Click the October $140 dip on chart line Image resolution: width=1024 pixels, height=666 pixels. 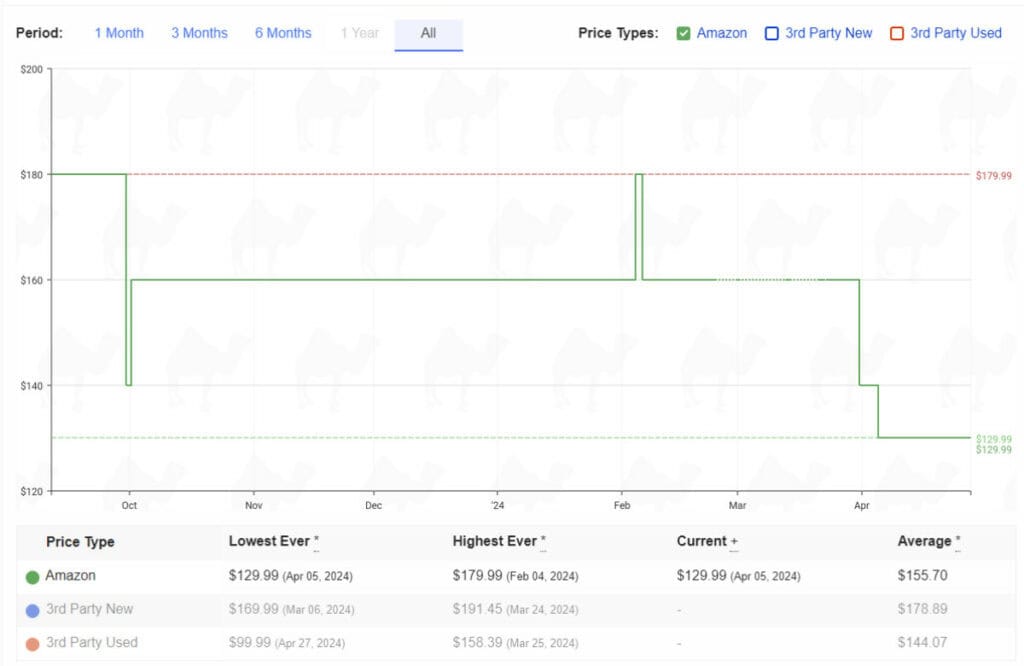129,384
